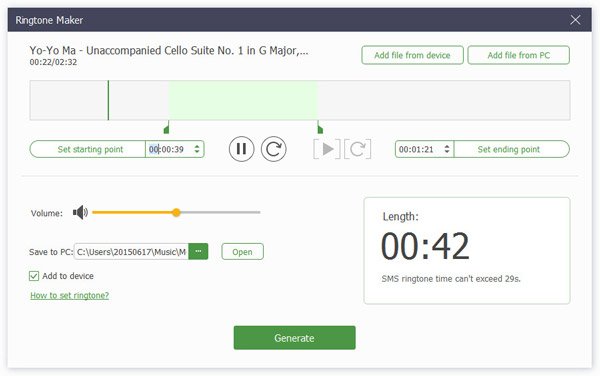This screenshot has height=376, width=600.
Task: Click Add file from PC
Action: coord(518,55)
